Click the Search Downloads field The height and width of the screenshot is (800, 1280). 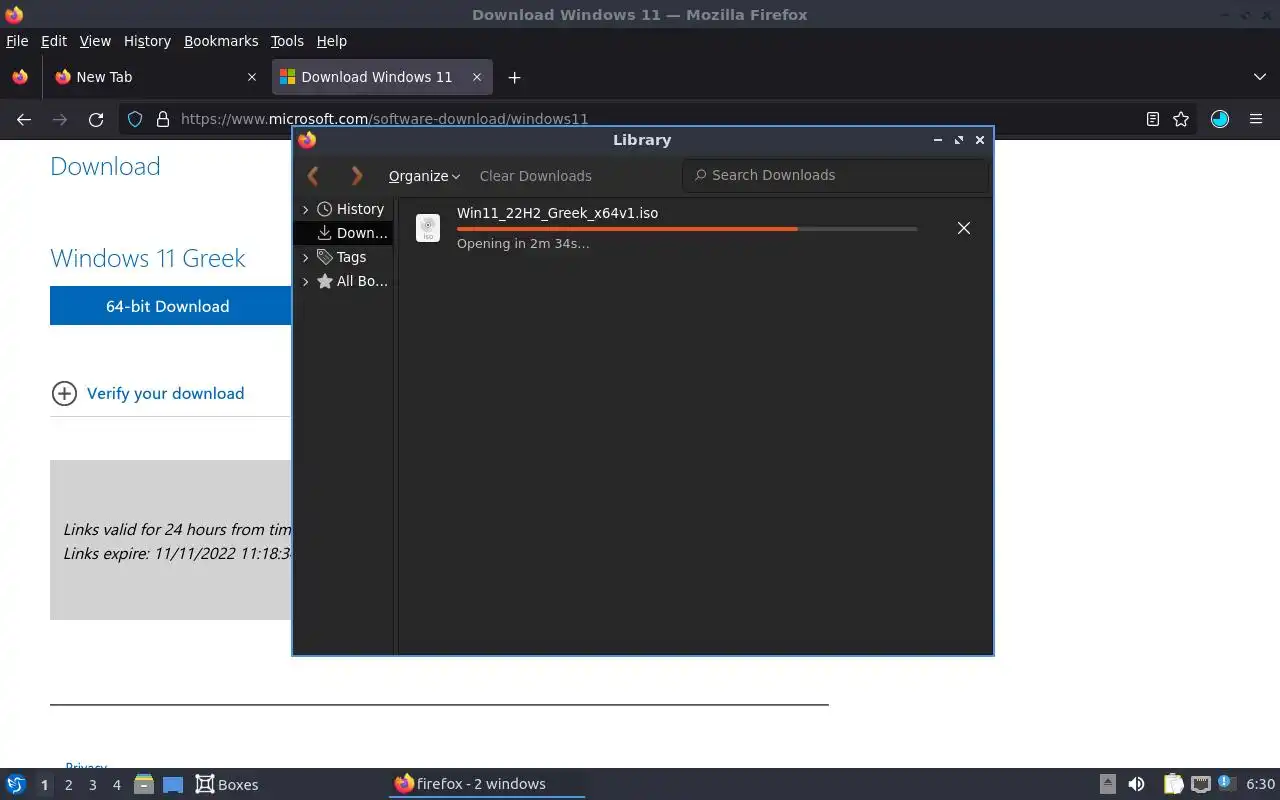click(836, 175)
